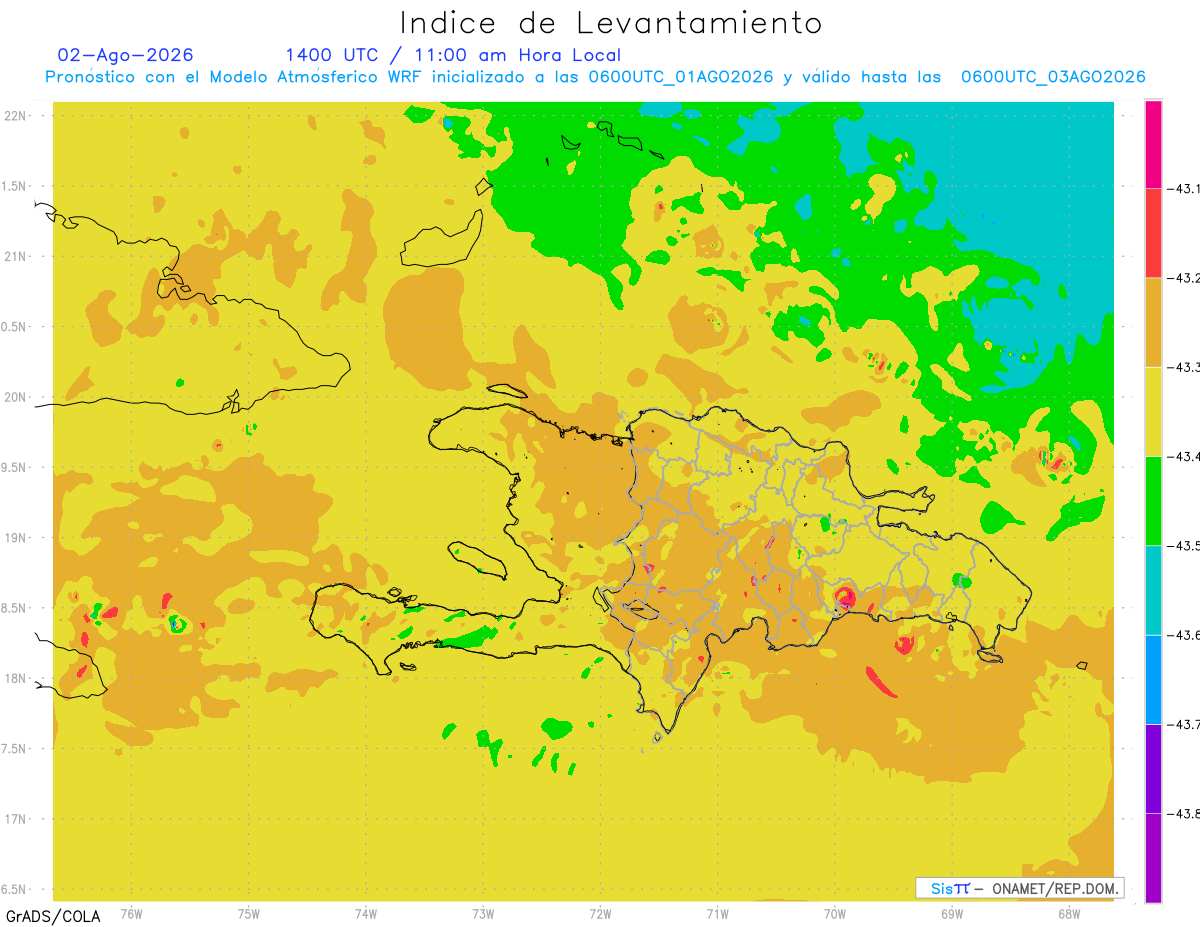Click the "-43.3" scale value

[1183, 367]
